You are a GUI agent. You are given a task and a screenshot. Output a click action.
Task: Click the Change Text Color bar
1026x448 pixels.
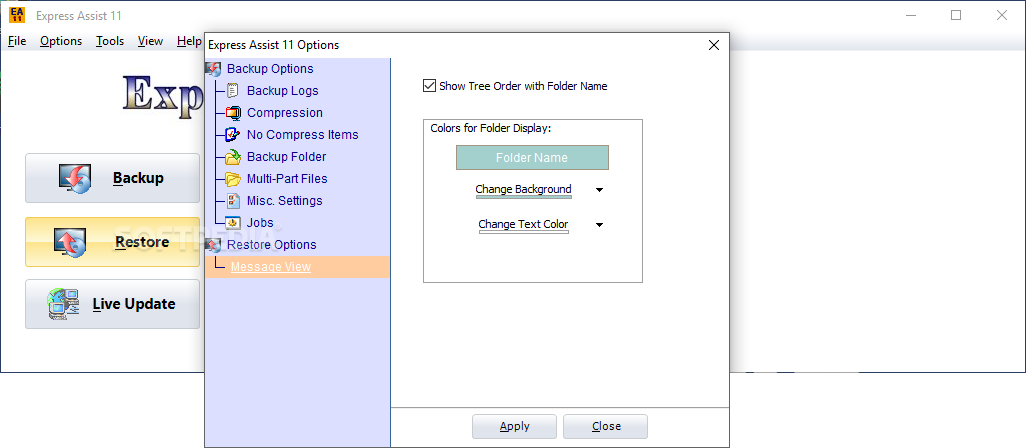pos(523,232)
